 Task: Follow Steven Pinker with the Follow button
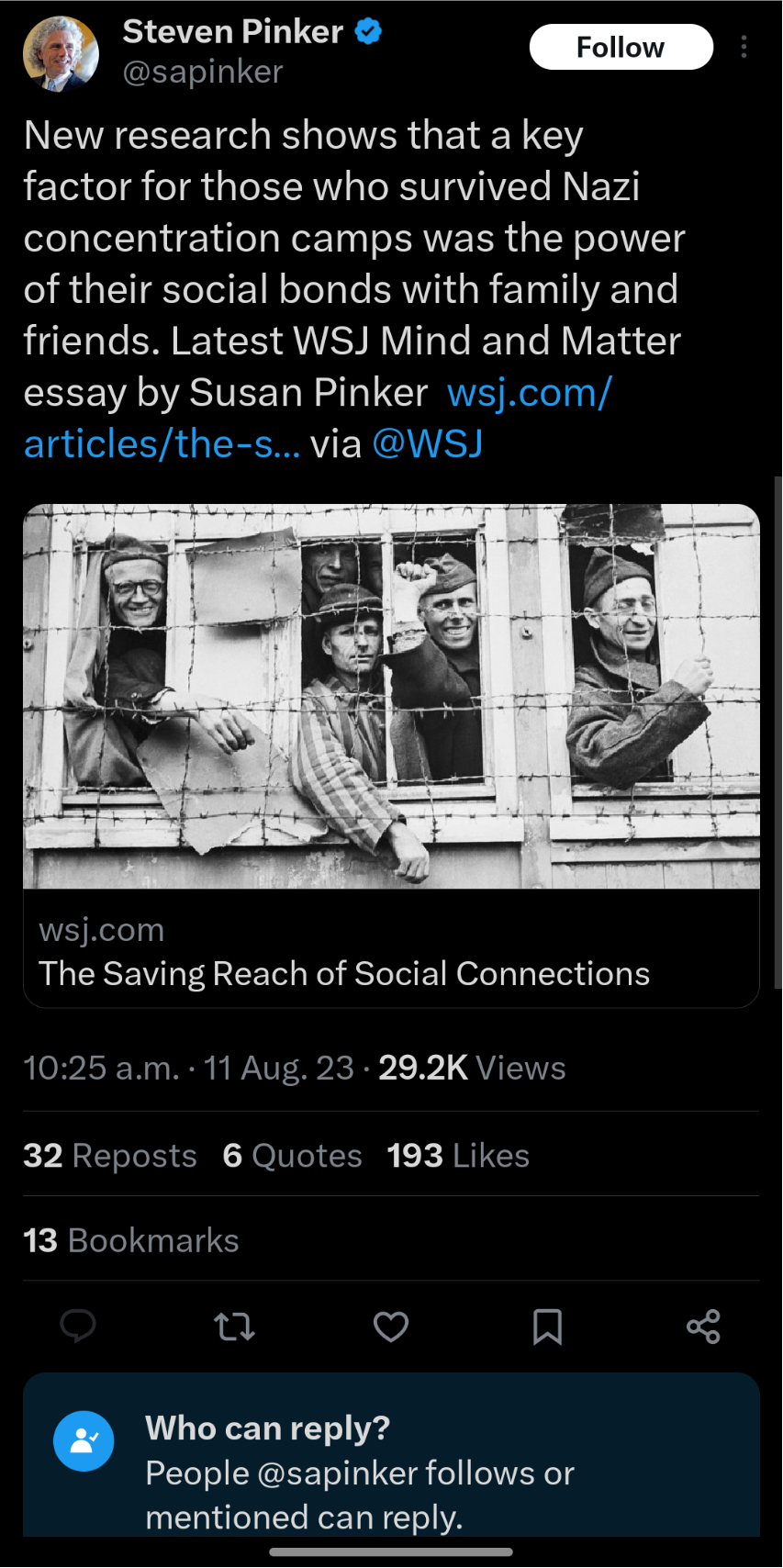coord(621,47)
